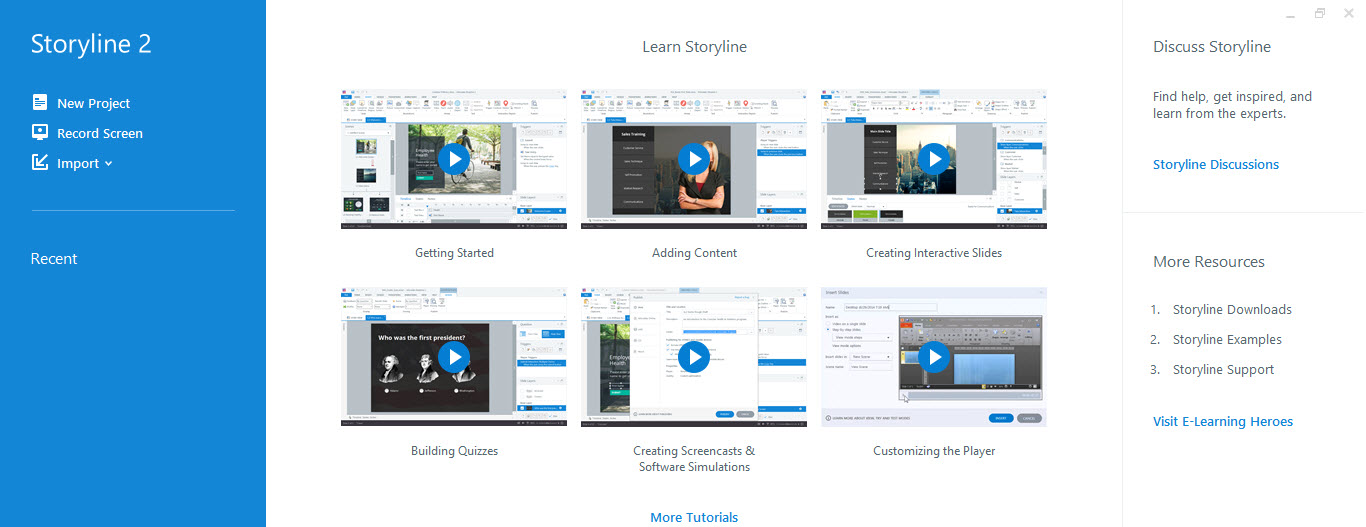
Task: Open the More Tutorials link
Action: tap(694, 517)
